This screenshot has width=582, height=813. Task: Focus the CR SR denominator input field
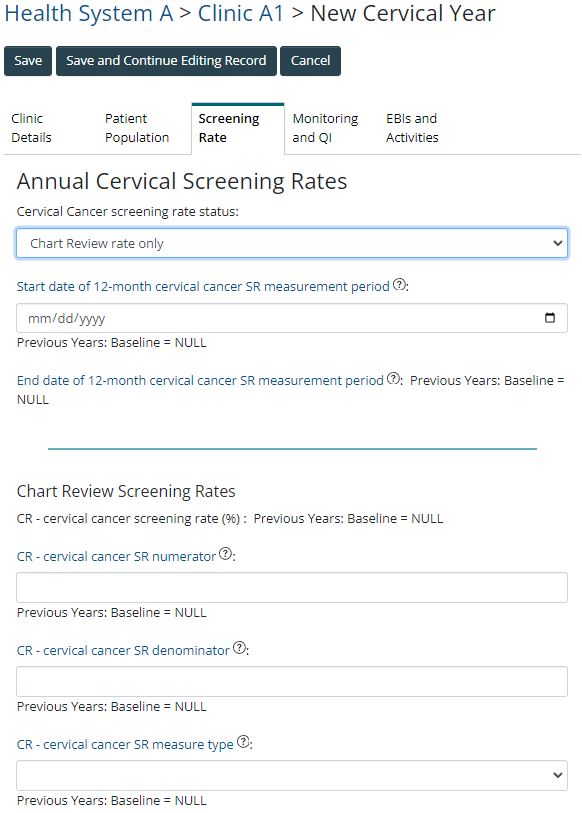pos(292,681)
